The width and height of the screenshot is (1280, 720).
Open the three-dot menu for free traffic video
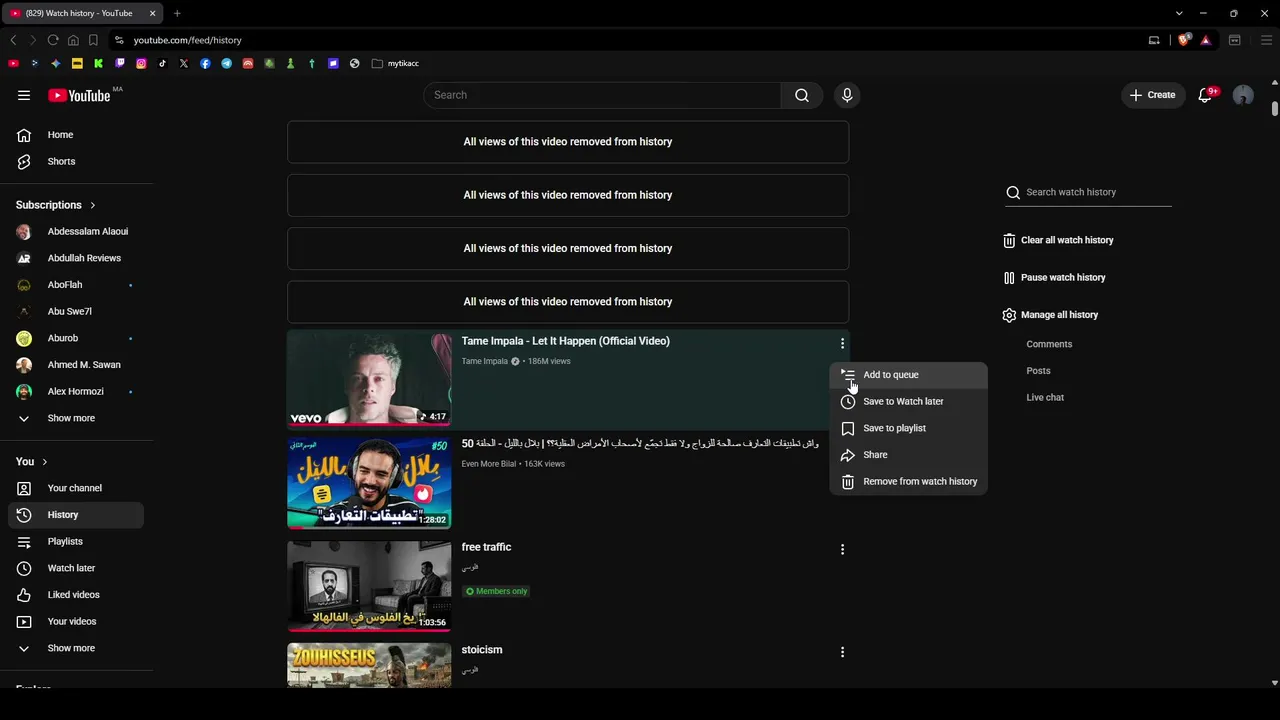tap(842, 549)
